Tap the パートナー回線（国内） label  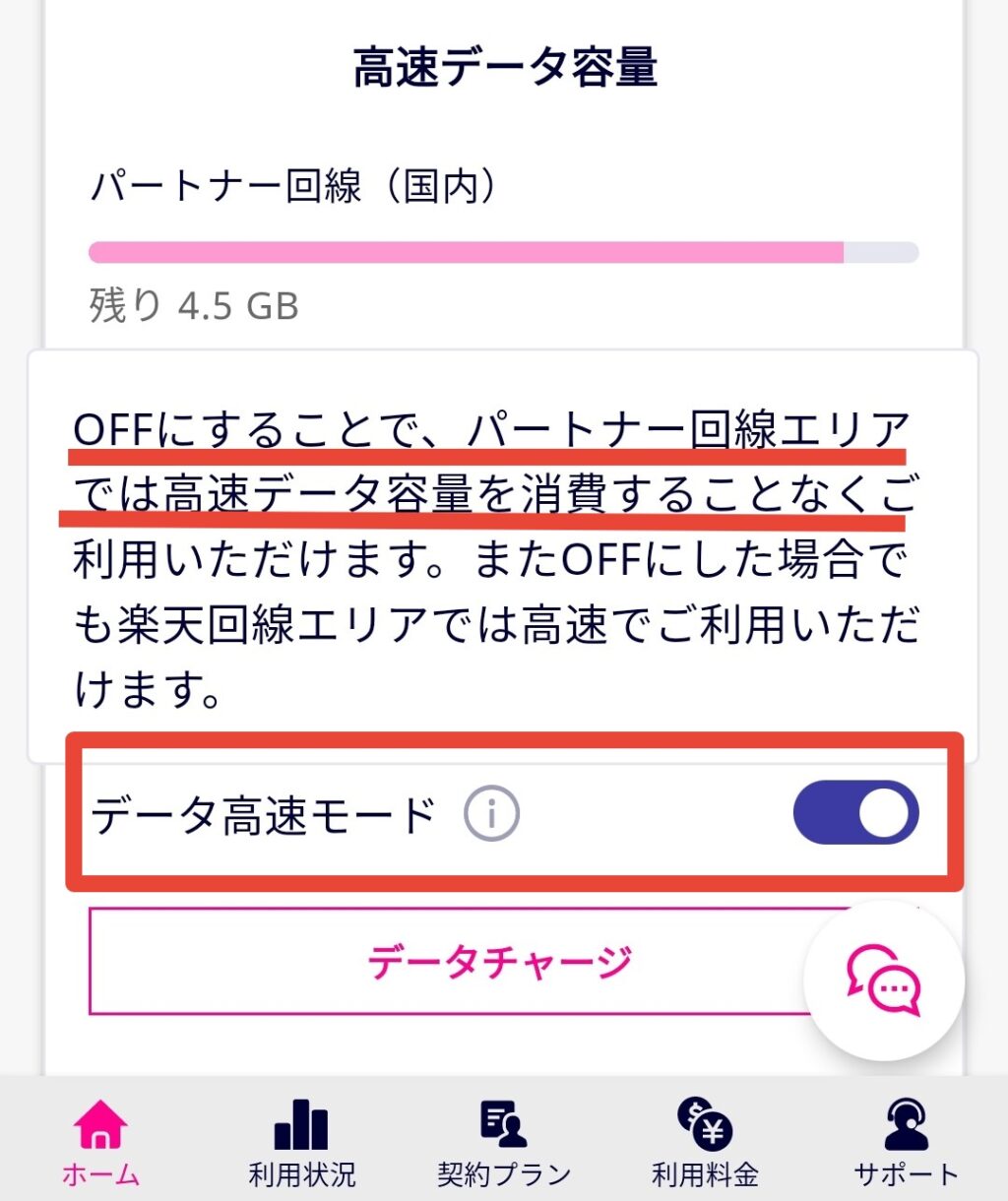[293, 186]
